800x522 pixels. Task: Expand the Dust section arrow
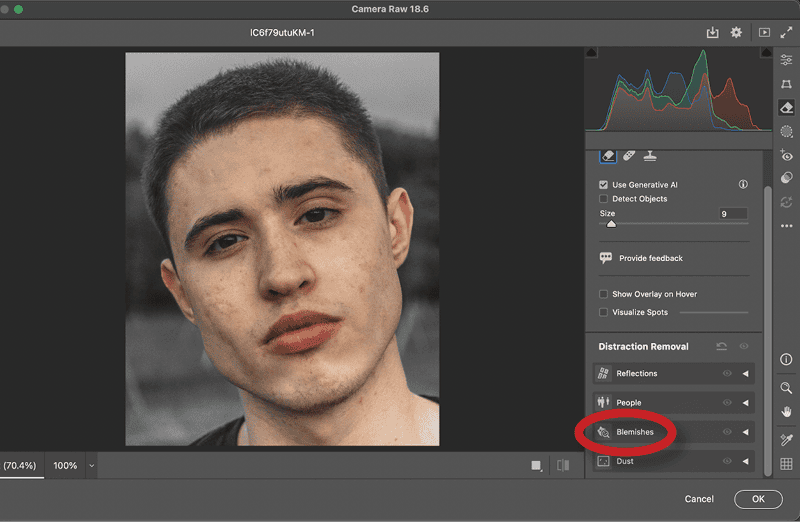[x=745, y=461]
